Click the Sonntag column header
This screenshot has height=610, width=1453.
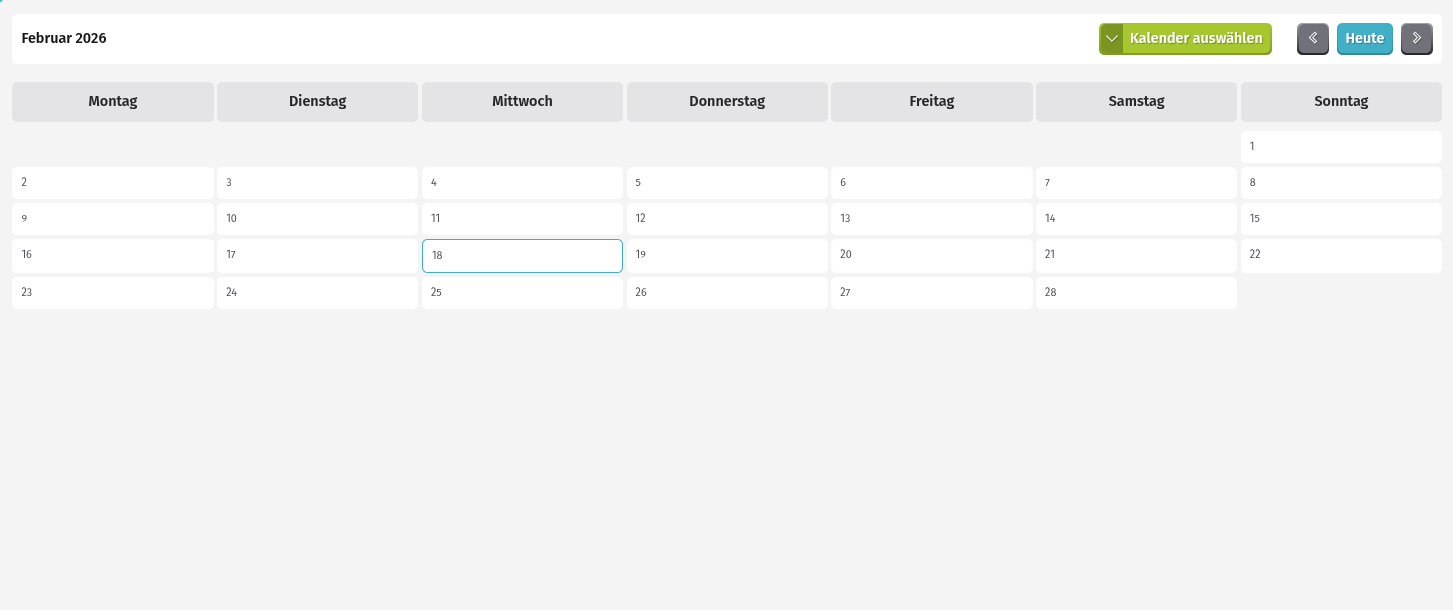coord(1340,102)
